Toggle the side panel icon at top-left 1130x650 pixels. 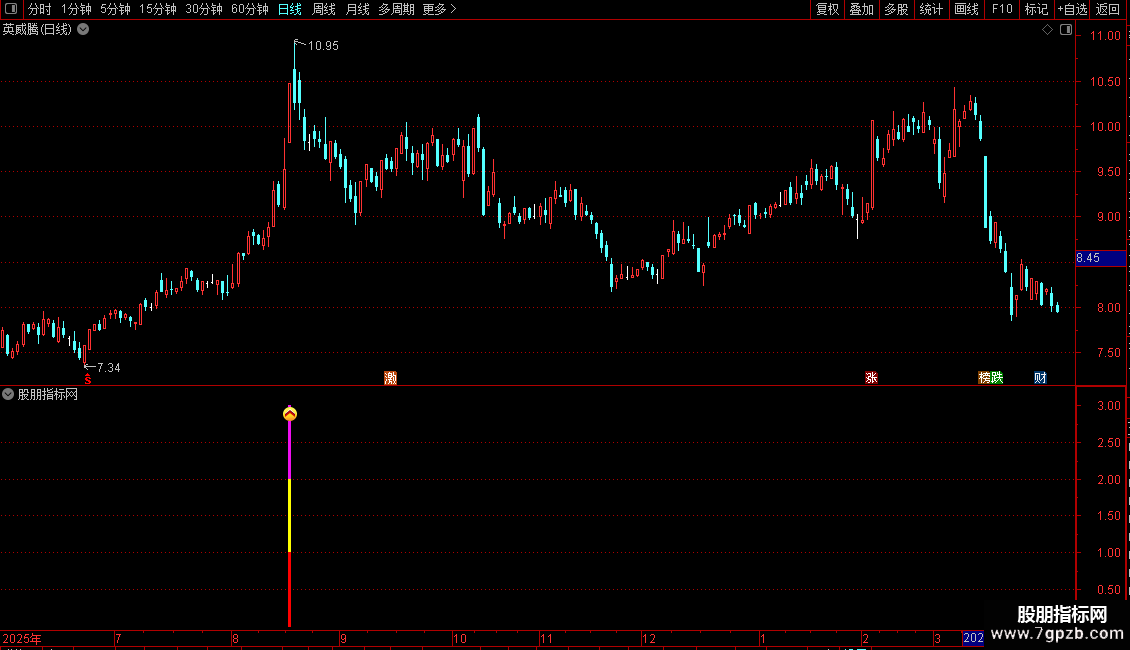click(11, 9)
